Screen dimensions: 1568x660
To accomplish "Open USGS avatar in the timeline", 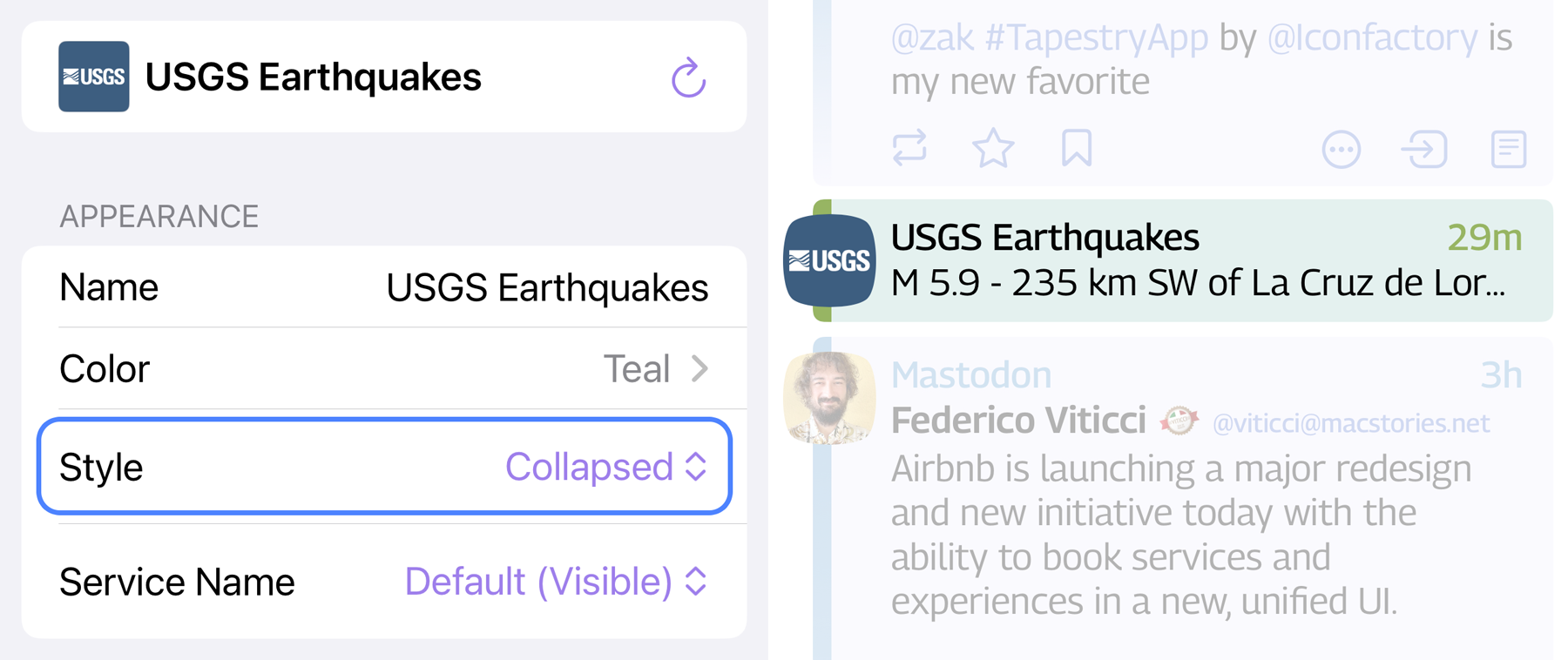I will tap(829, 260).
